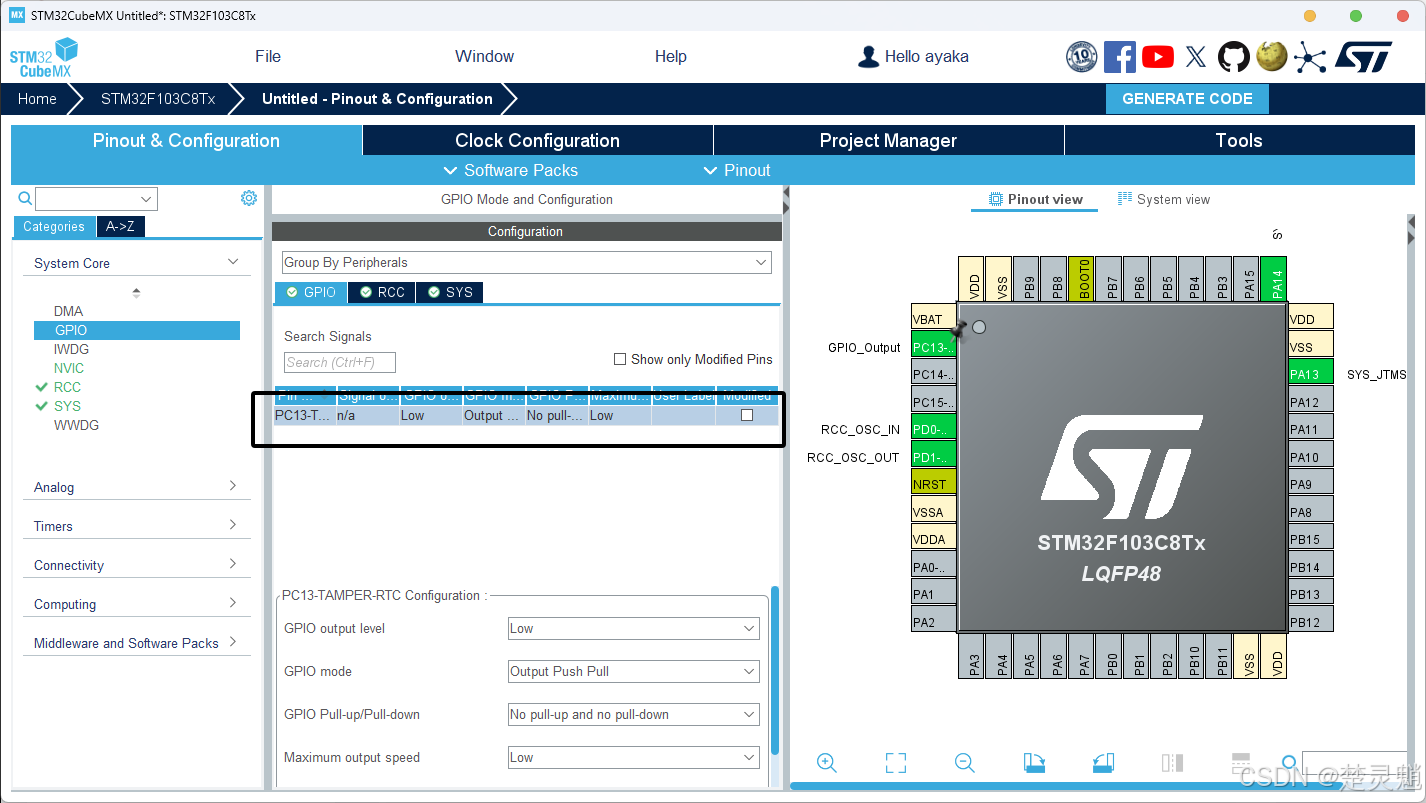Image resolution: width=1426 pixels, height=803 pixels.
Task: Click the user avatar icon beside Hello ayaka
Action: coord(869,57)
